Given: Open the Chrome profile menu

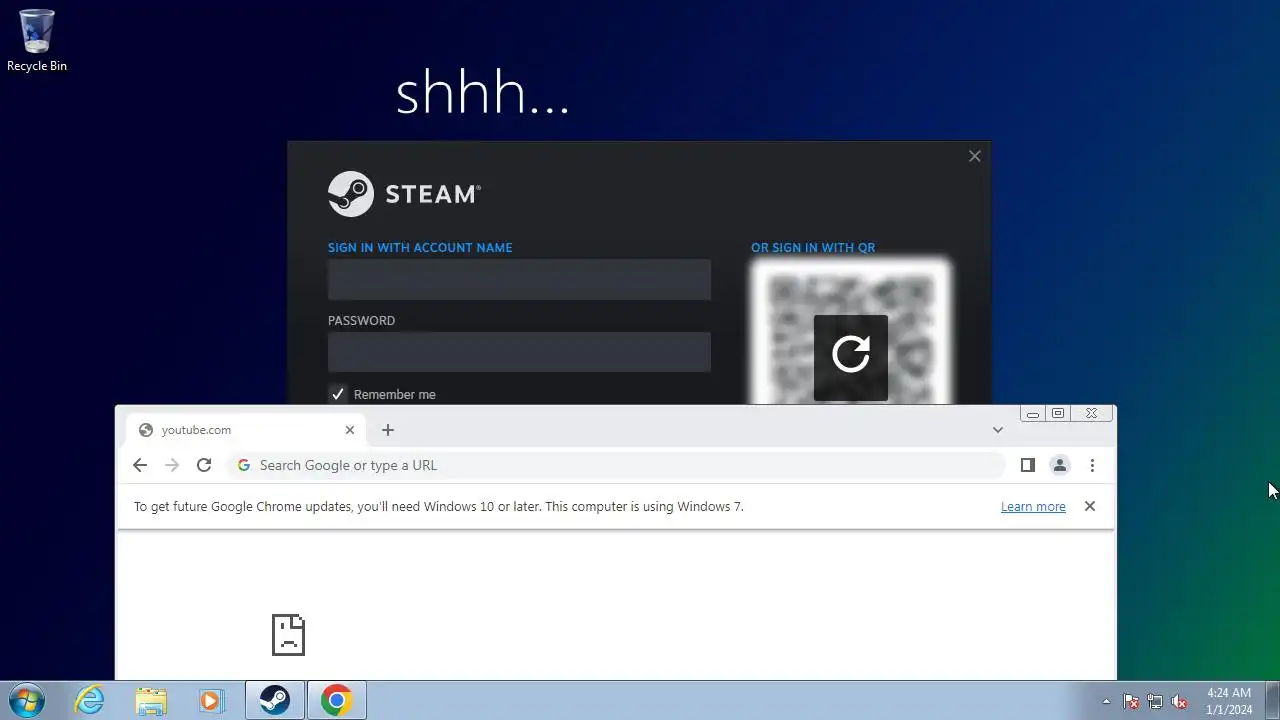Looking at the screenshot, I should pos(1060,465).
